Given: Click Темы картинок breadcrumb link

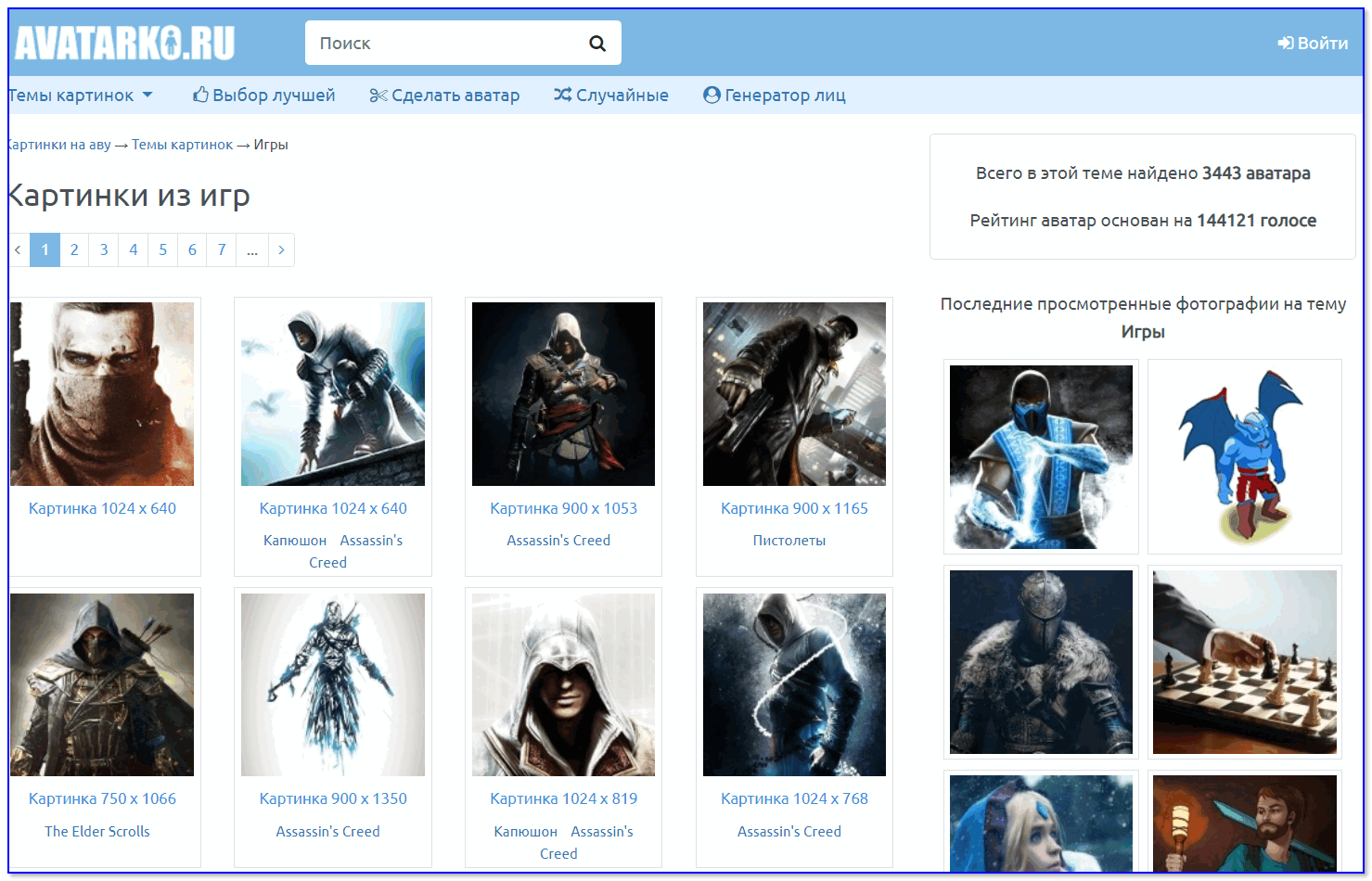Looking at the screenshot, I should (x=182, y=145).
